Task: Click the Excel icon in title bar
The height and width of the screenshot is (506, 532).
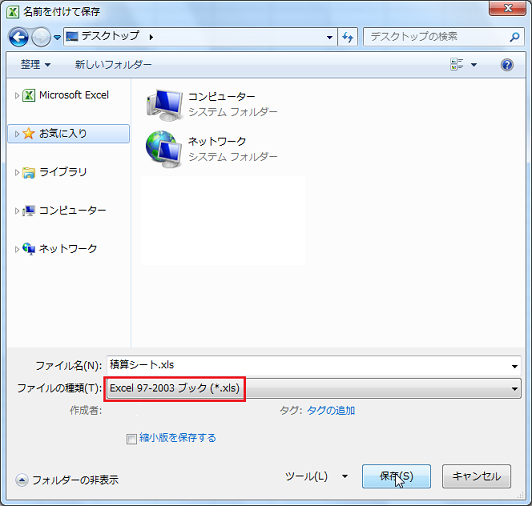Action: coord(13,12)
